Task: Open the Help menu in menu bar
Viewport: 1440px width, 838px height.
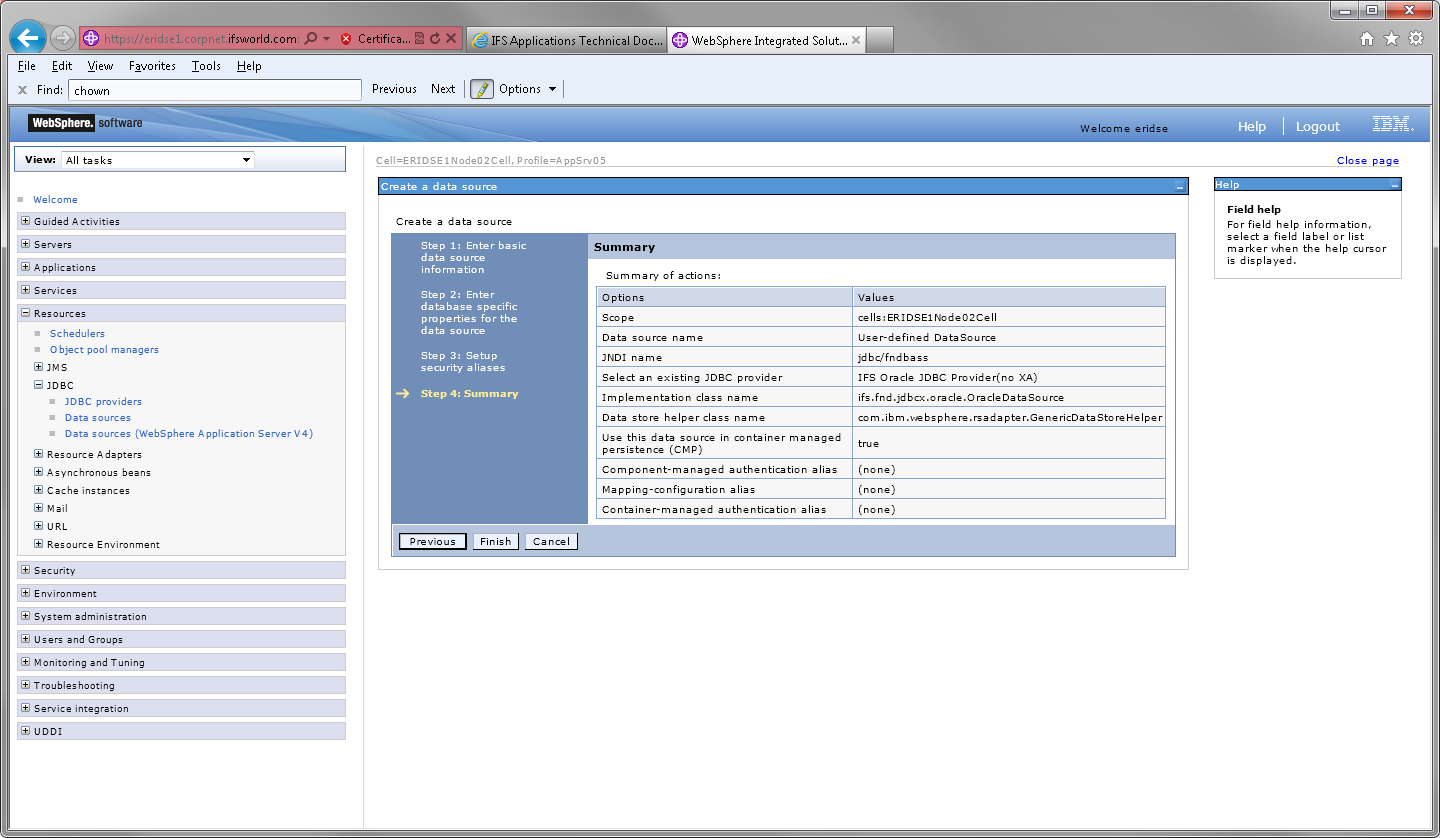Action: [249, 66]
